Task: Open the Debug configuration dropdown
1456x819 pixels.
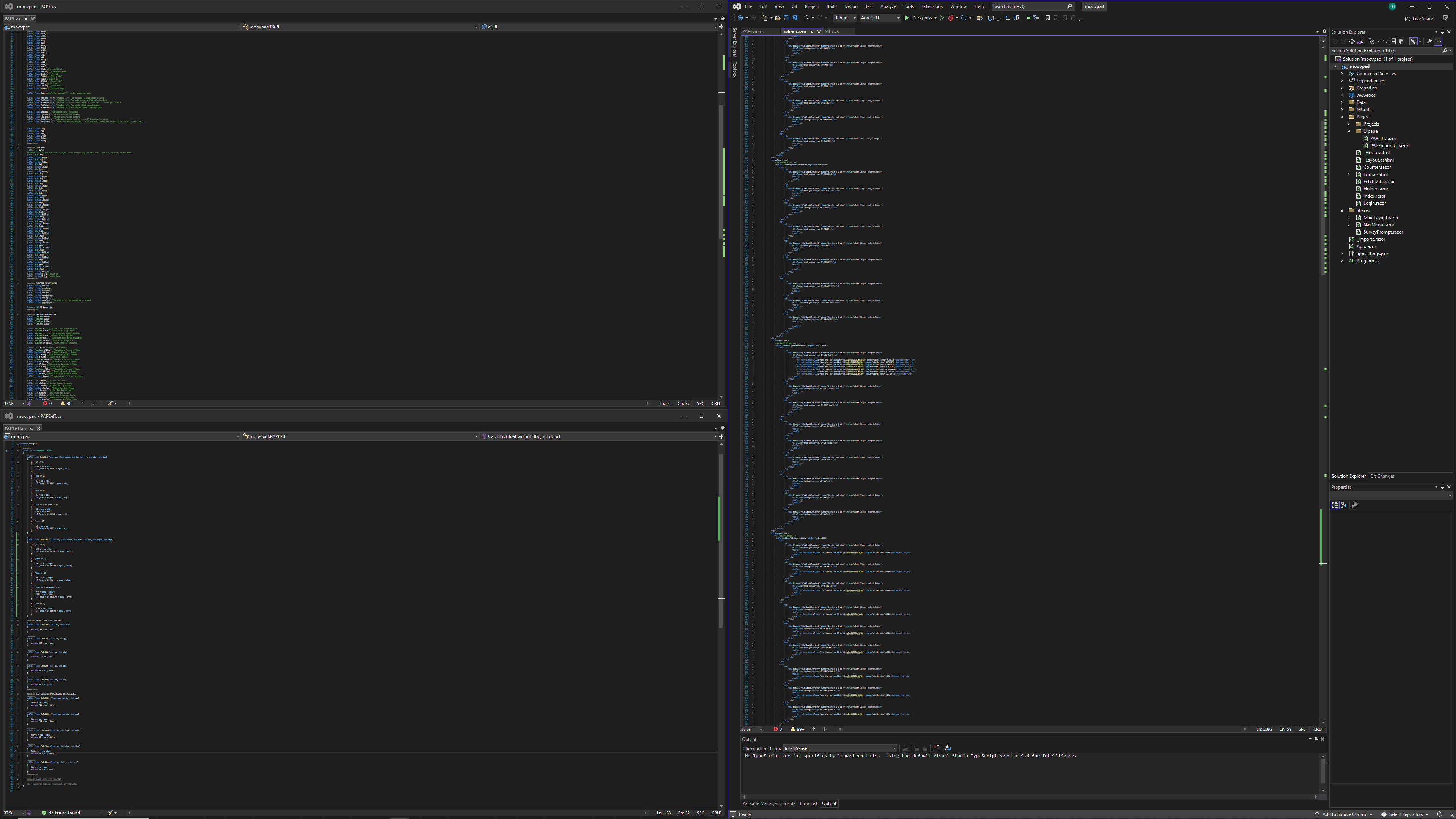Action: point(845,18)
